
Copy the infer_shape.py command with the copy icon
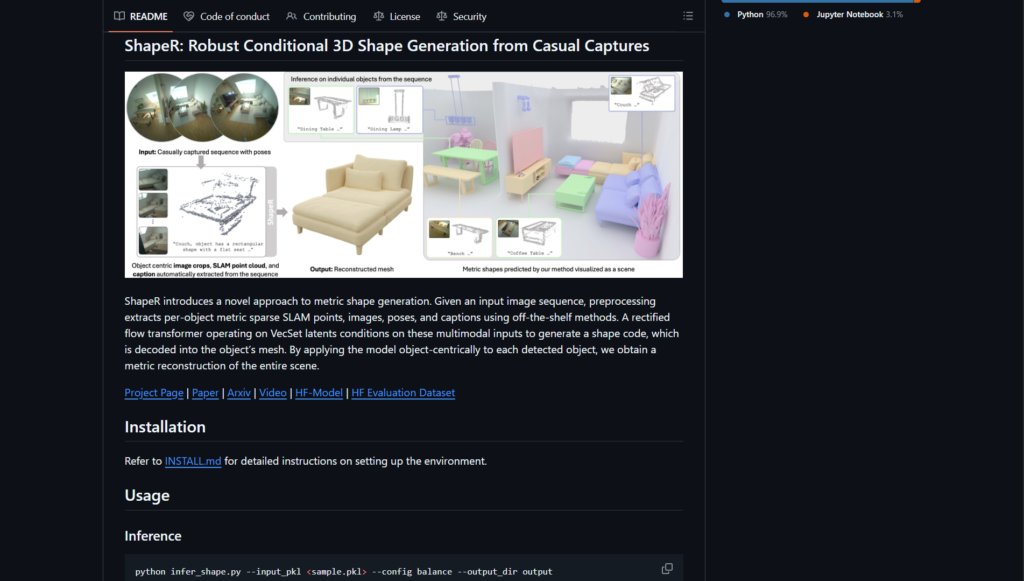[667, 569]
